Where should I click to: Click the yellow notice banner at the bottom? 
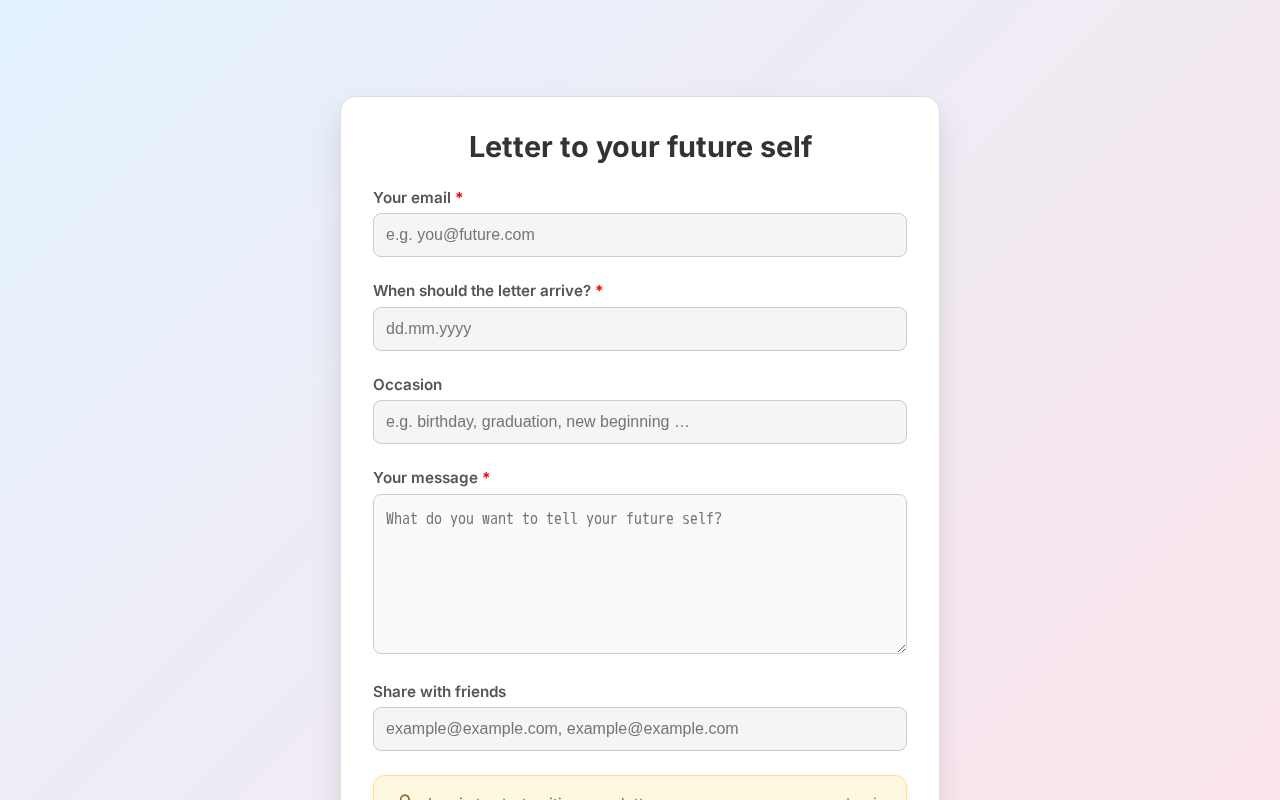(640, 790)
